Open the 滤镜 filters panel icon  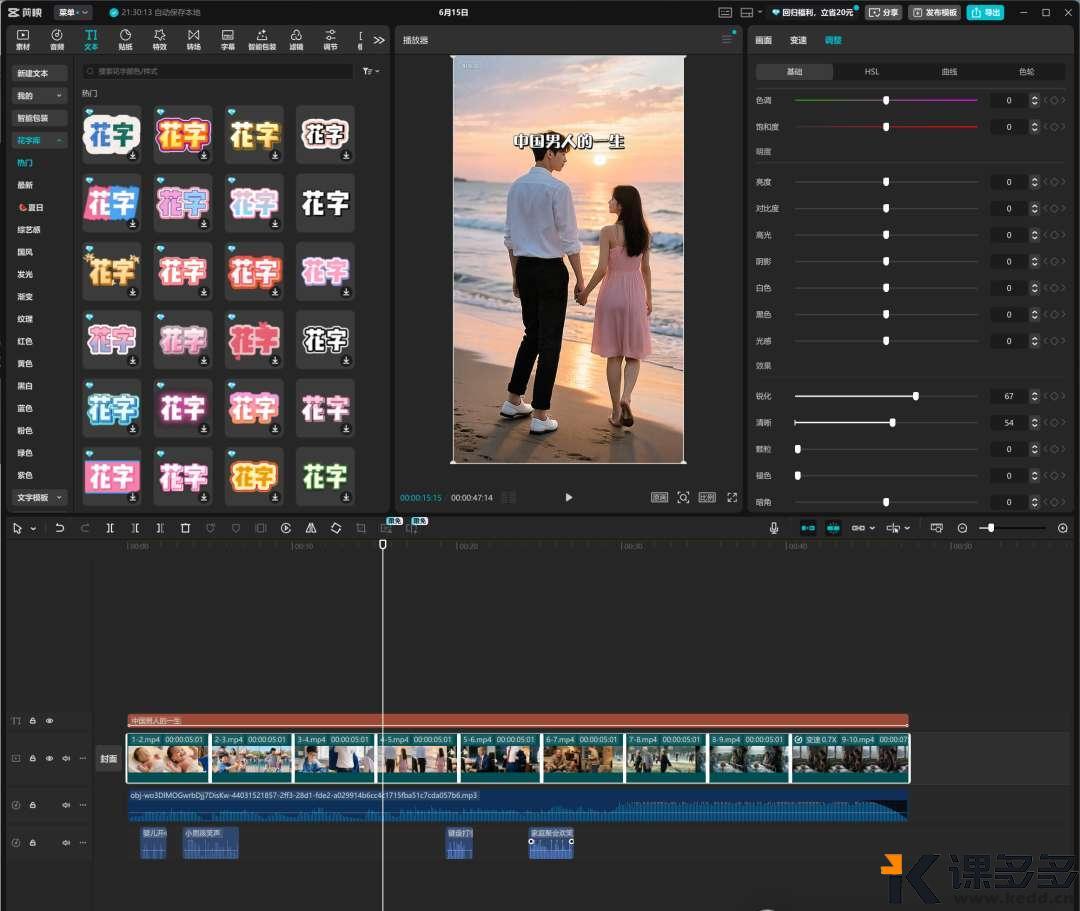pyautogui.click(x=296, y=39)
